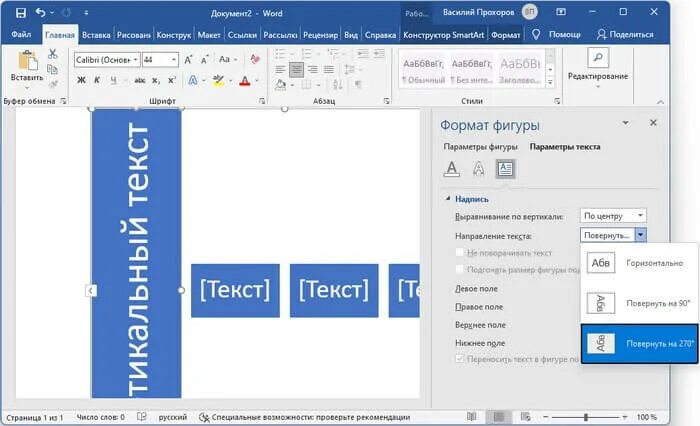Click the first [Текст] SmartArt box
Viewport: 700px width, 426px height.
(235, 290)
